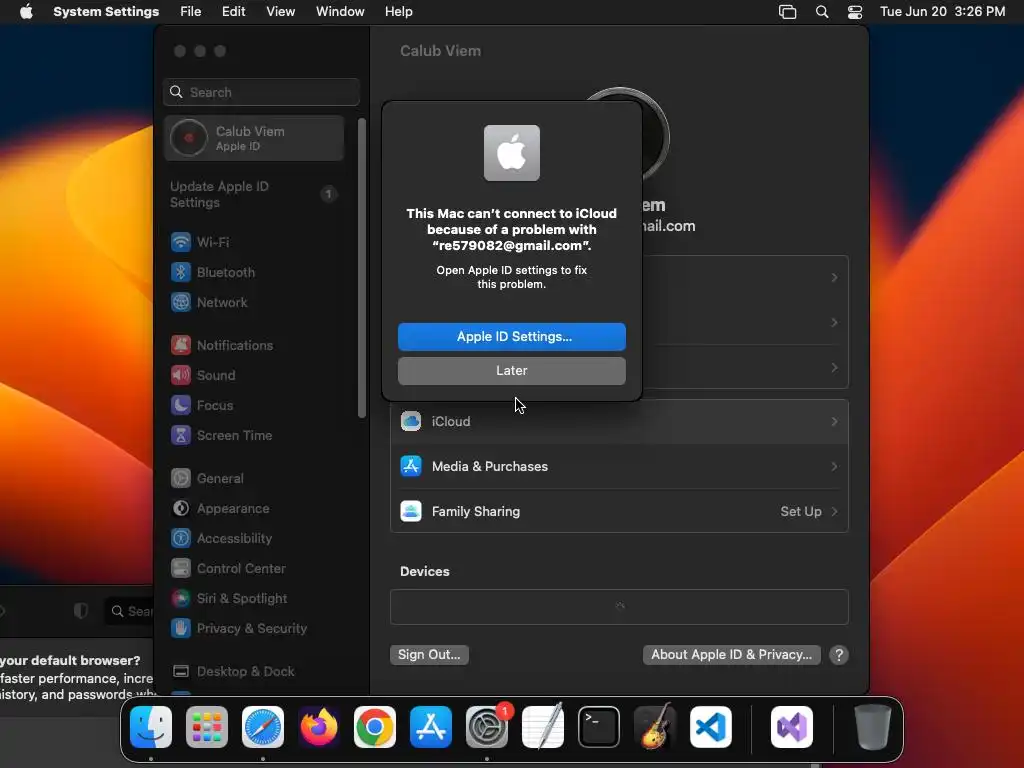
Task: Open the Window menu
Action: pos(340,12)
